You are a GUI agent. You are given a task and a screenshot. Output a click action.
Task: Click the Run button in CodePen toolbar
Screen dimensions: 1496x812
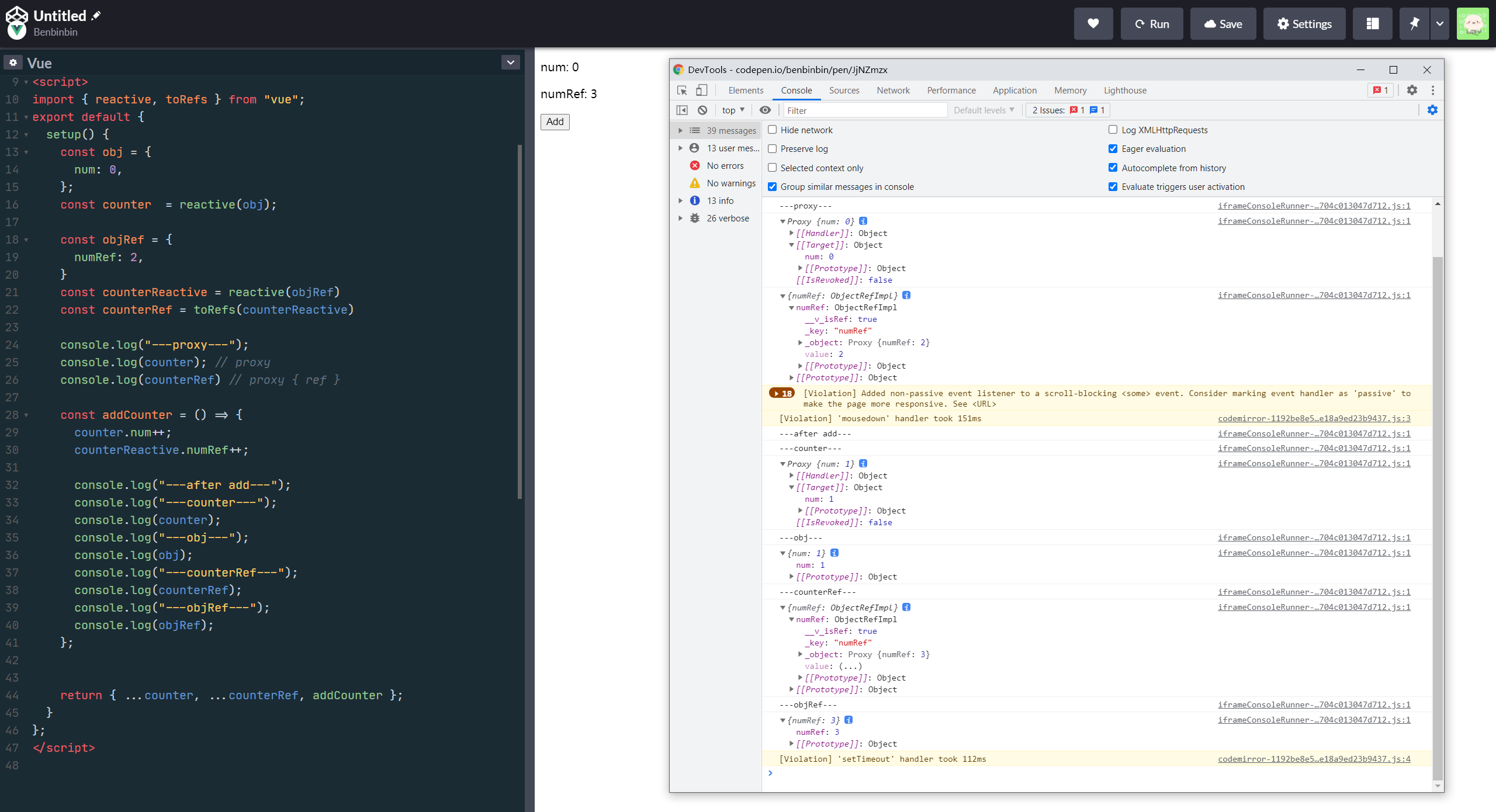pos(1152,24)
